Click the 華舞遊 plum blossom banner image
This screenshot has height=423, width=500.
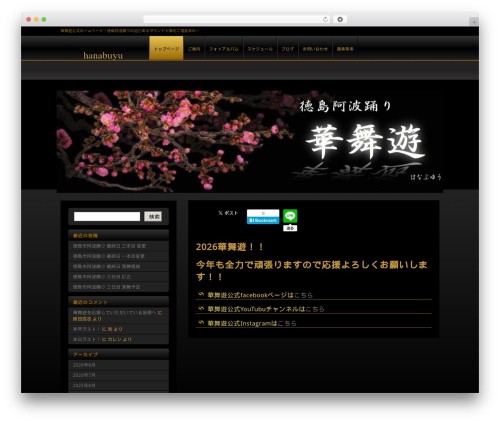(250, 141)
